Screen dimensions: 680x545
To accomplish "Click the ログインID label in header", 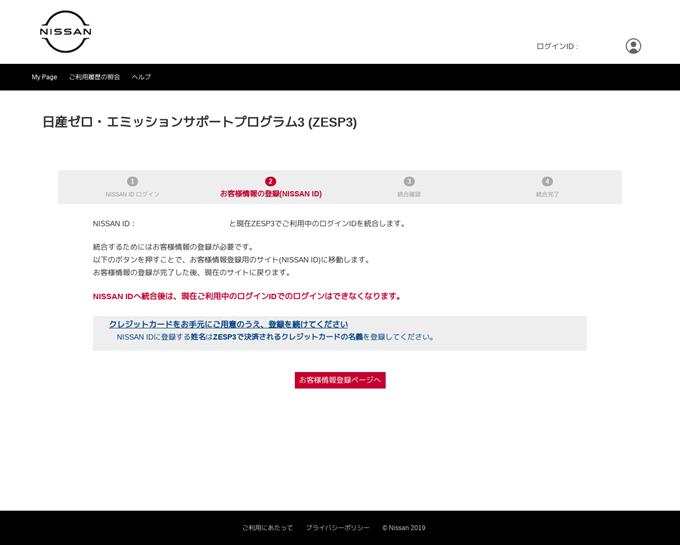I will [x=556, y=46].
